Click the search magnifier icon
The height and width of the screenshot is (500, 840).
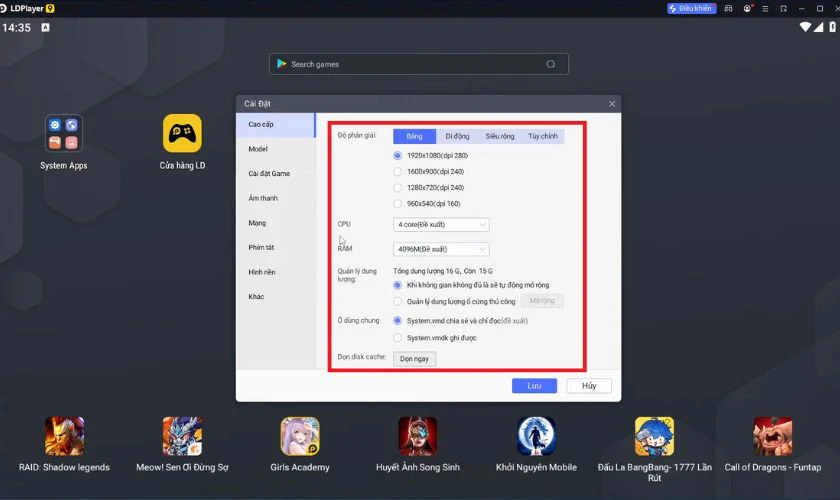(551, 64)
